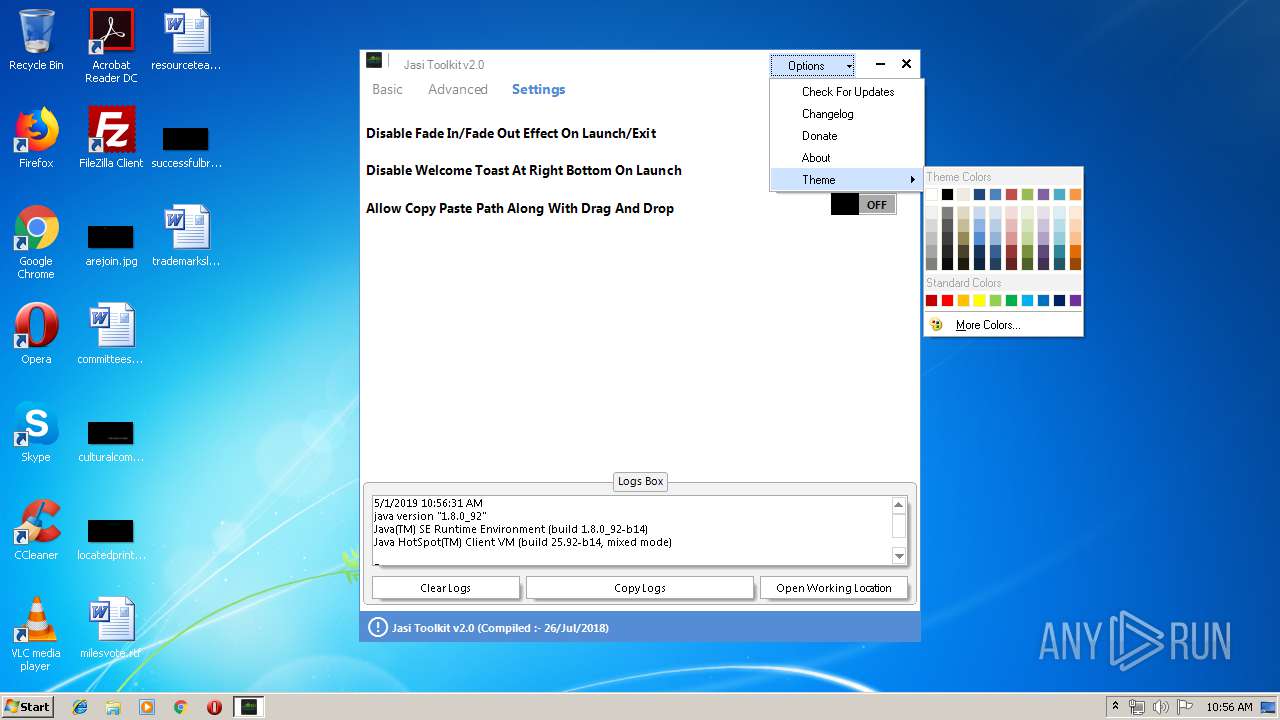Select the milesvote.rtf document icon
1280x720 pixels.
[111, 628]
